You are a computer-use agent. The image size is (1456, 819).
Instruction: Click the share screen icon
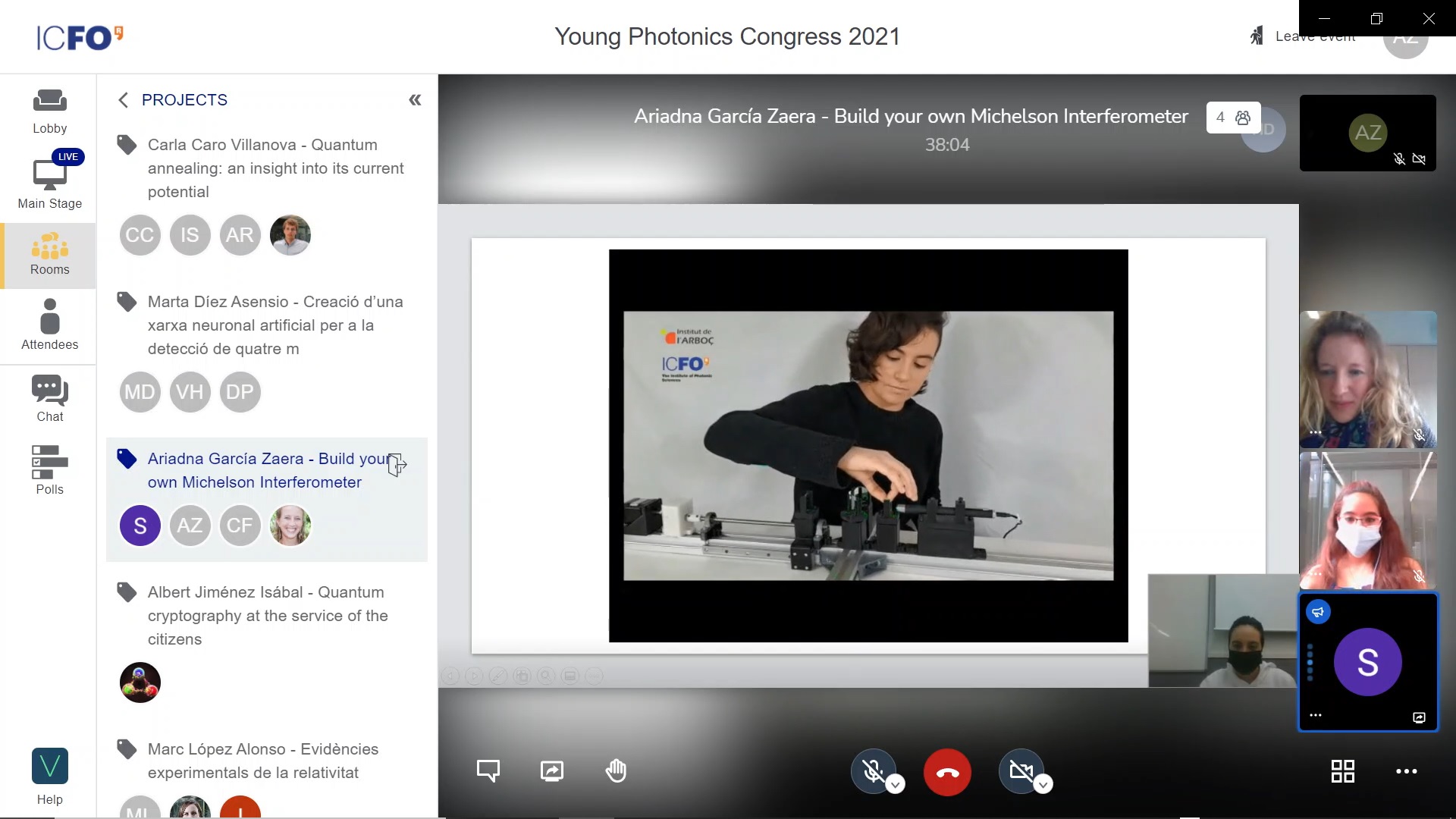[x=551, y=771]
